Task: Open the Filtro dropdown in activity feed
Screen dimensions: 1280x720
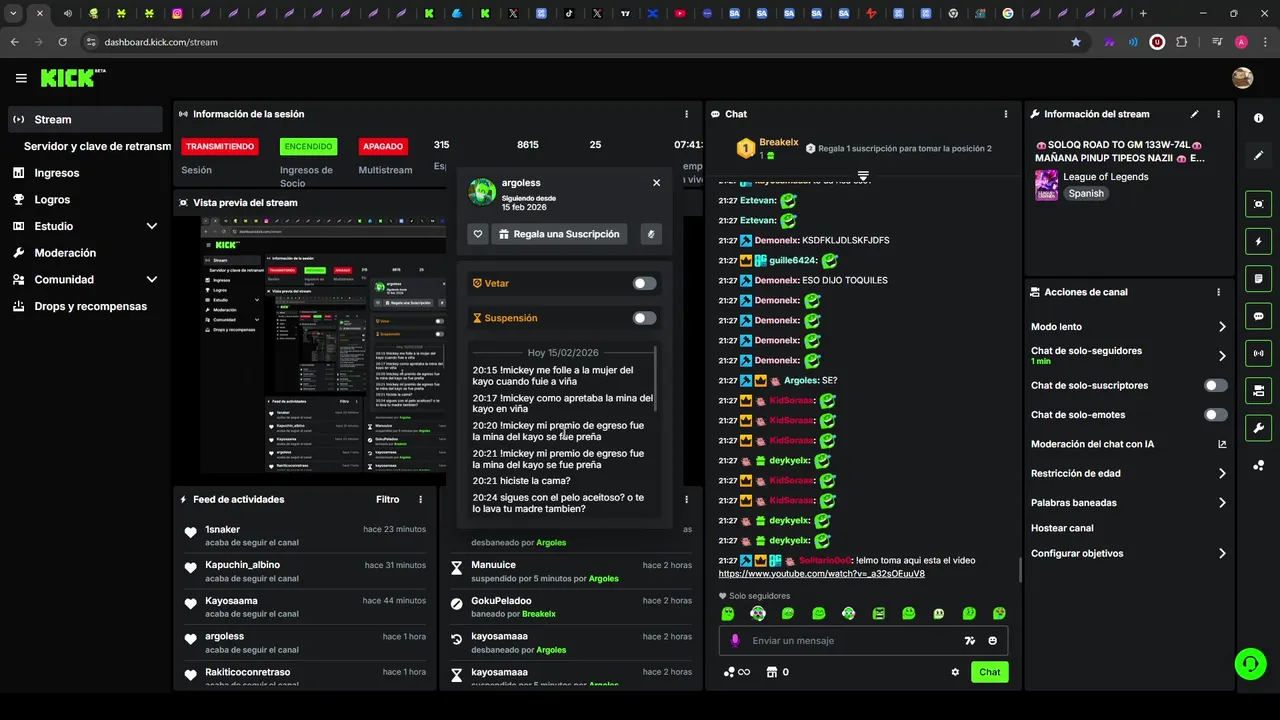Action: point(387,499)
